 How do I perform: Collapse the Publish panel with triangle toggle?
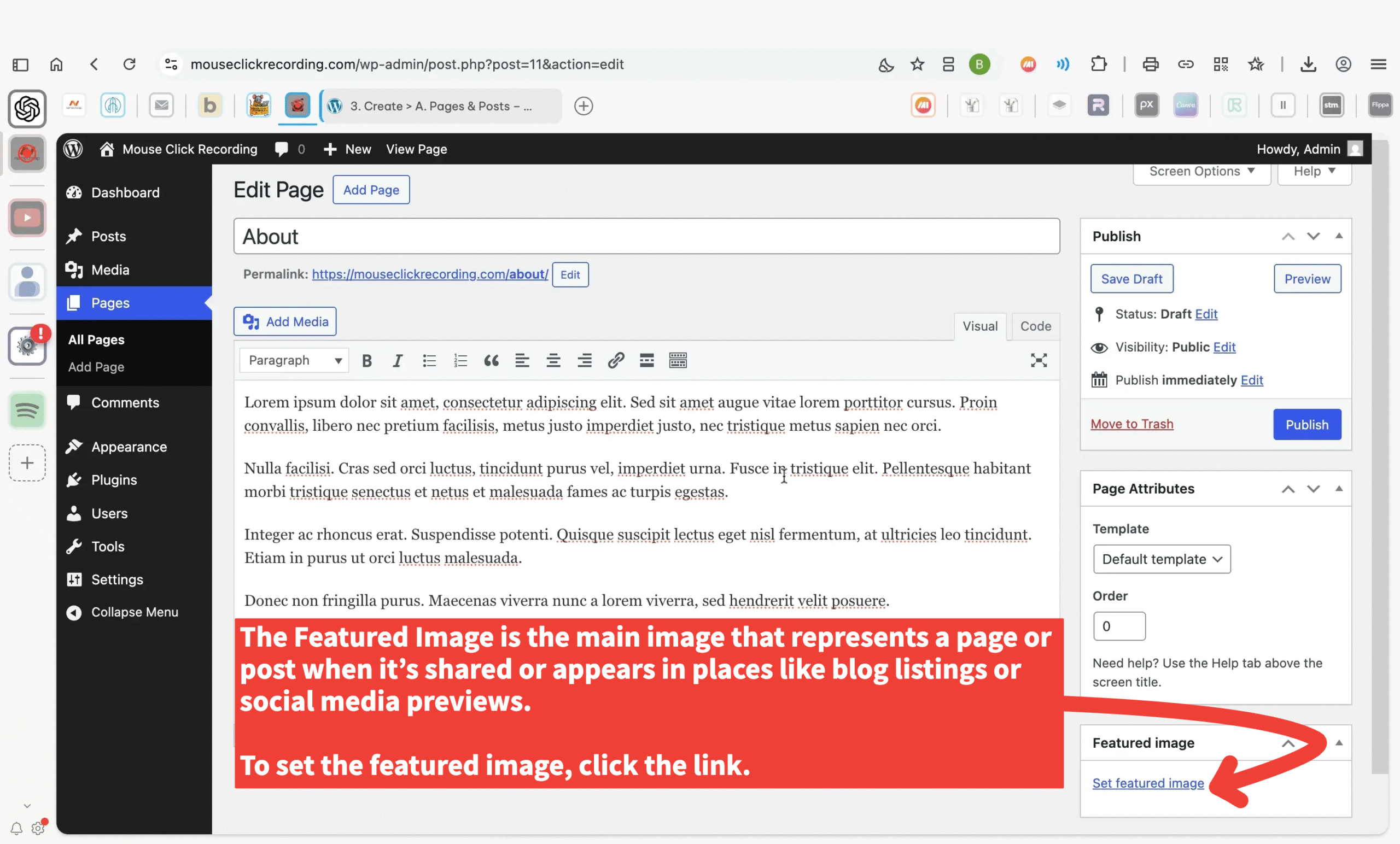click(1339, 236)
